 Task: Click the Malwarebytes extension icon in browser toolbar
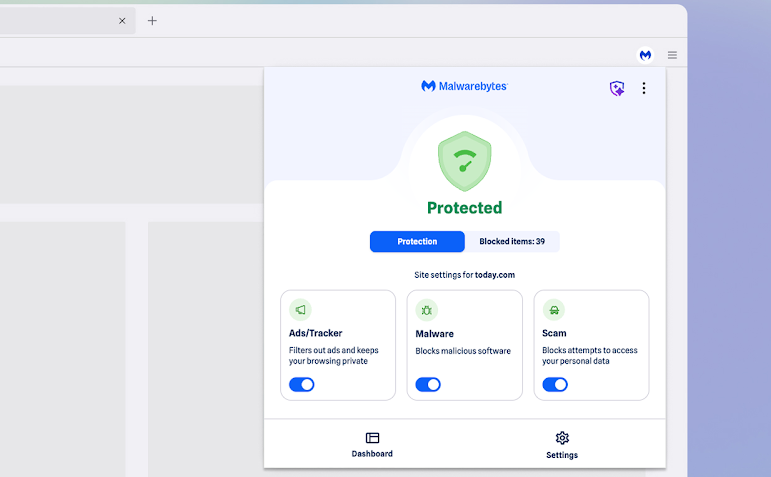[x=645, y=55]
